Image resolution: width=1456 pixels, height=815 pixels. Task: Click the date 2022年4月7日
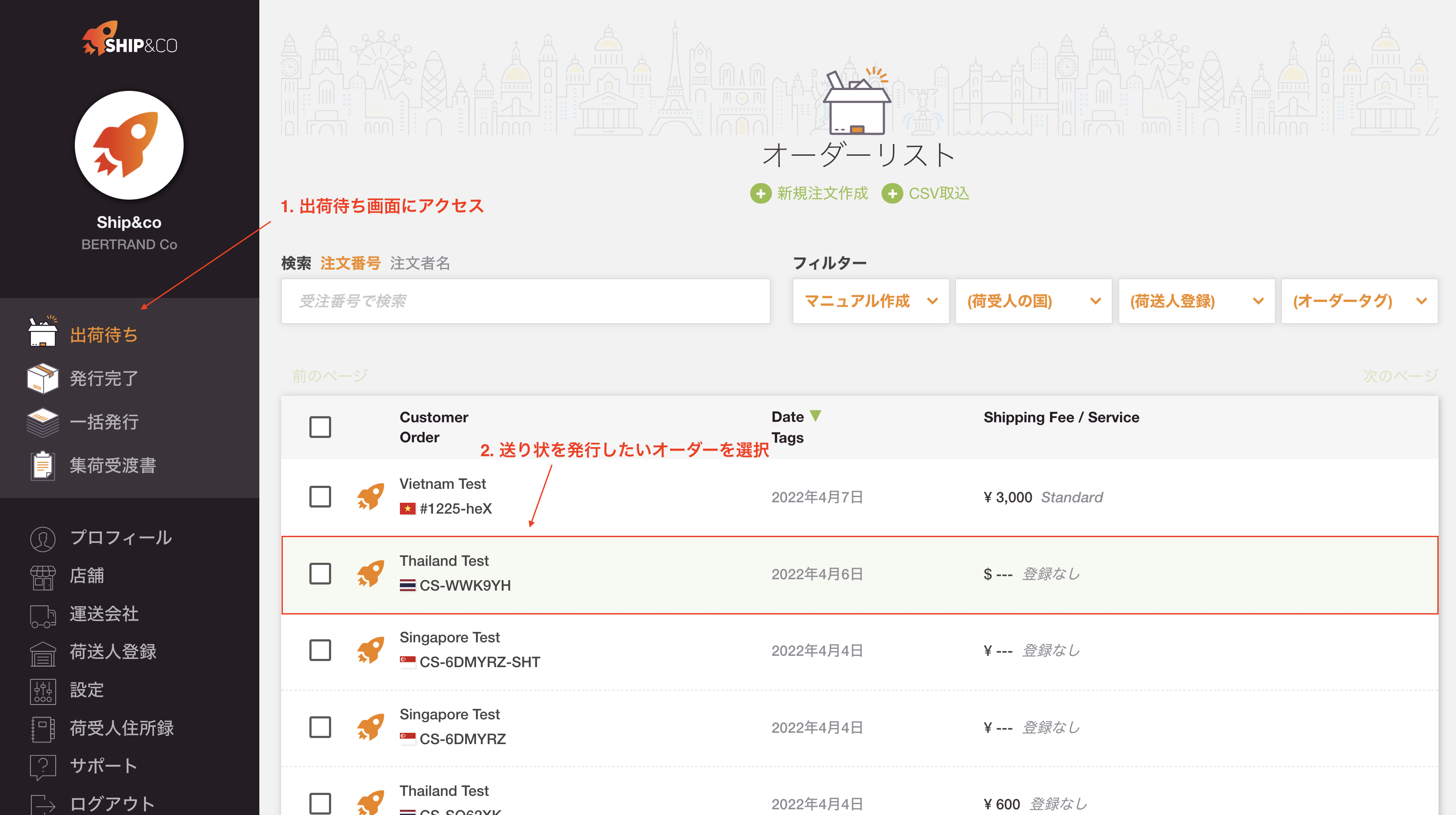(817, 497)
